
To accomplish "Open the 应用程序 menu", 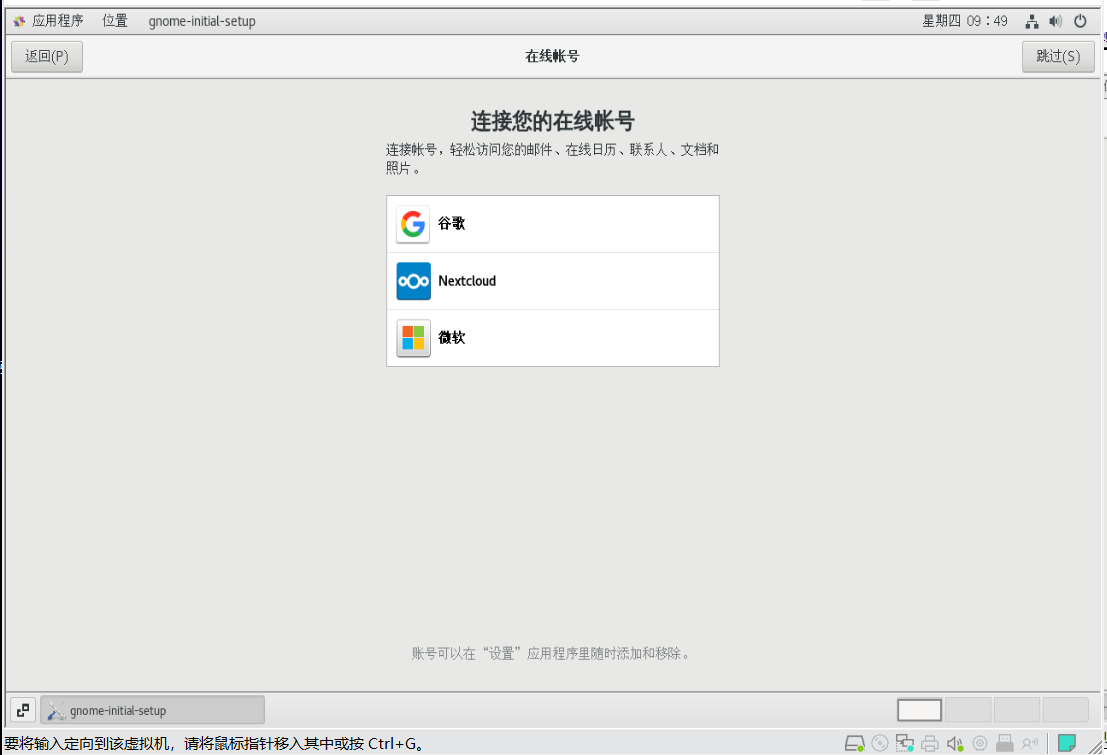I will pyautogui.click(x=57, y=21).
